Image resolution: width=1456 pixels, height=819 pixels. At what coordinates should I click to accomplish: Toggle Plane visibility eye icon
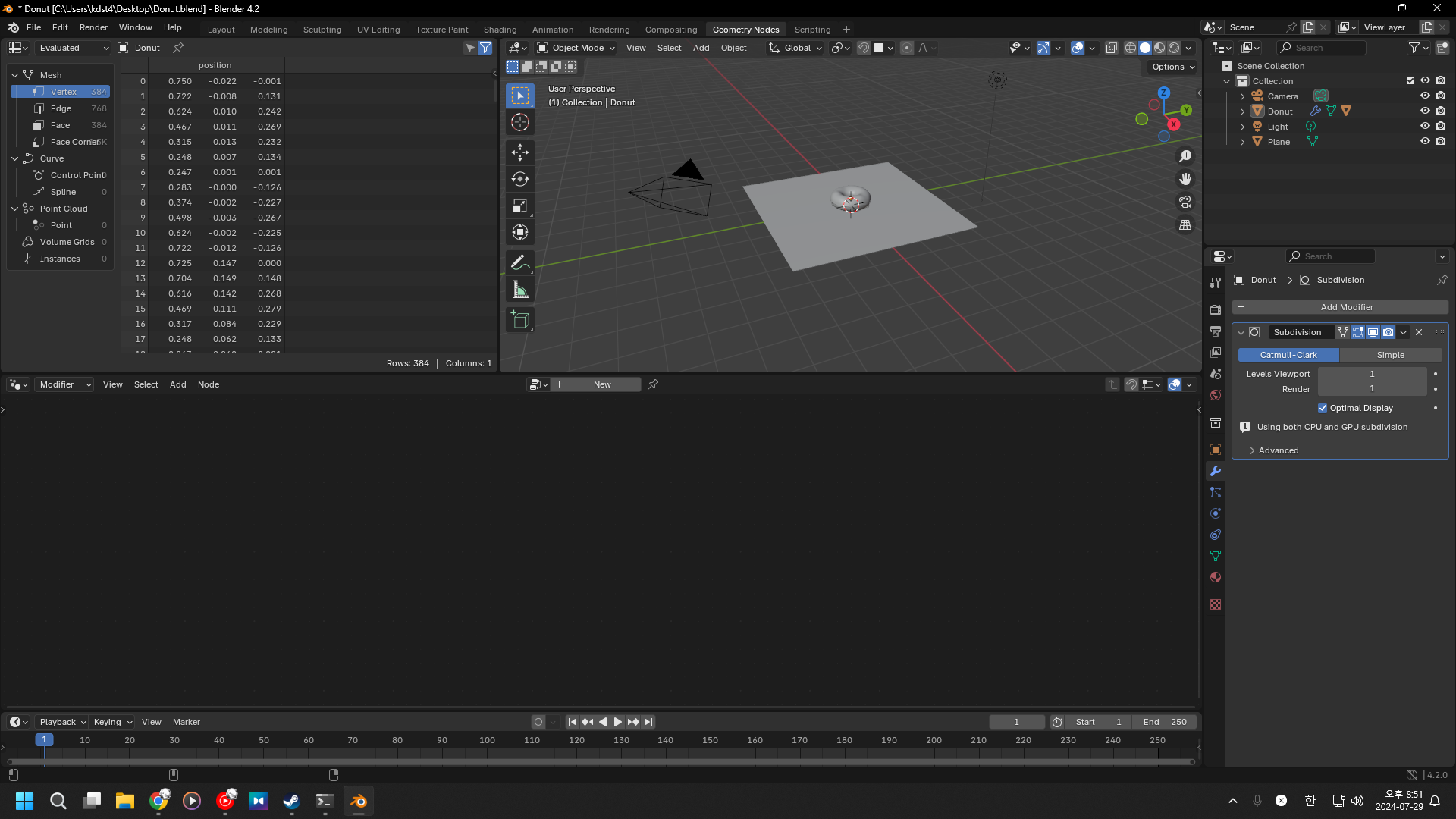click(1425, 142)
